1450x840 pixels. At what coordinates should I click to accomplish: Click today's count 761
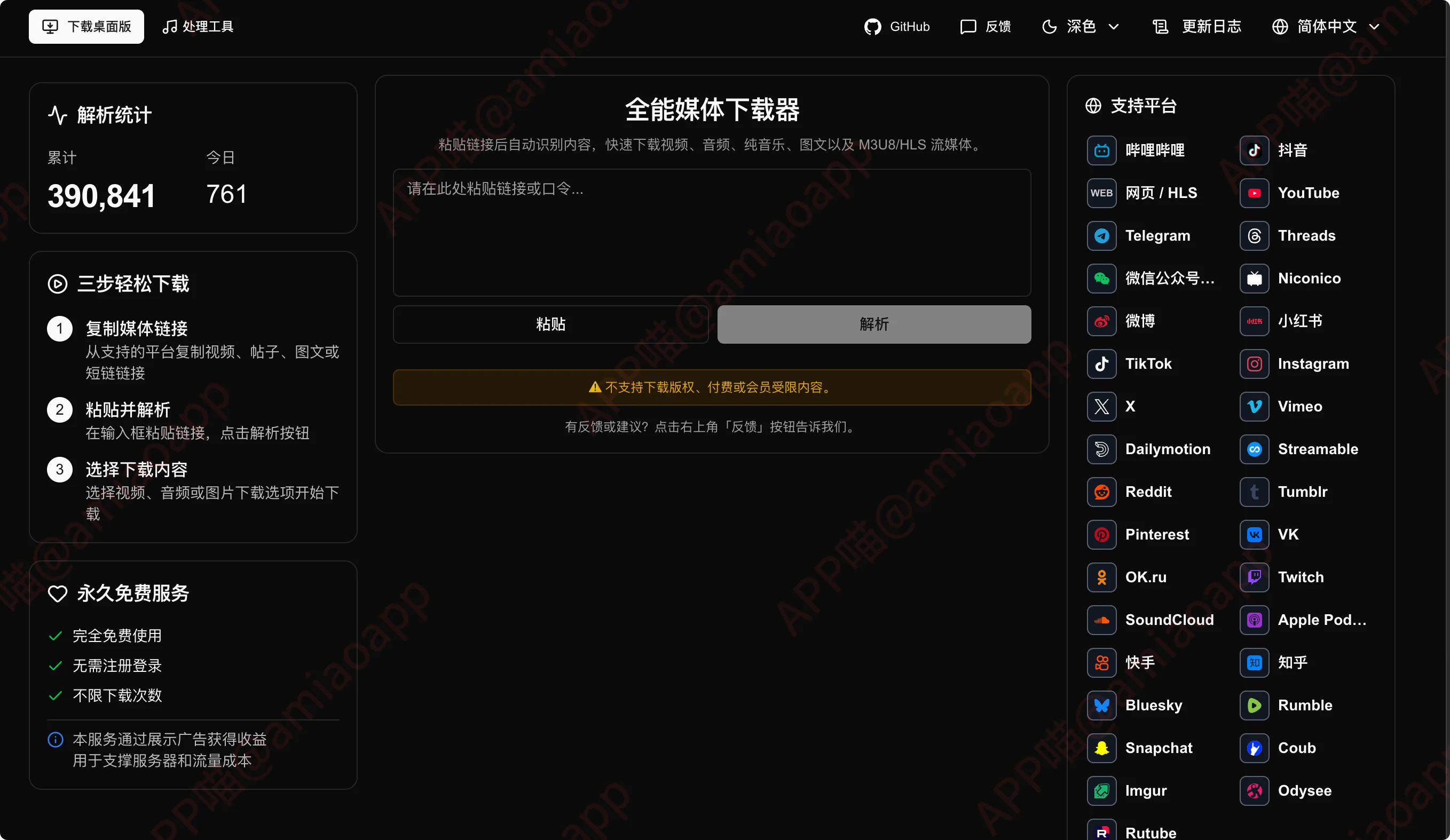pos(227,194)
